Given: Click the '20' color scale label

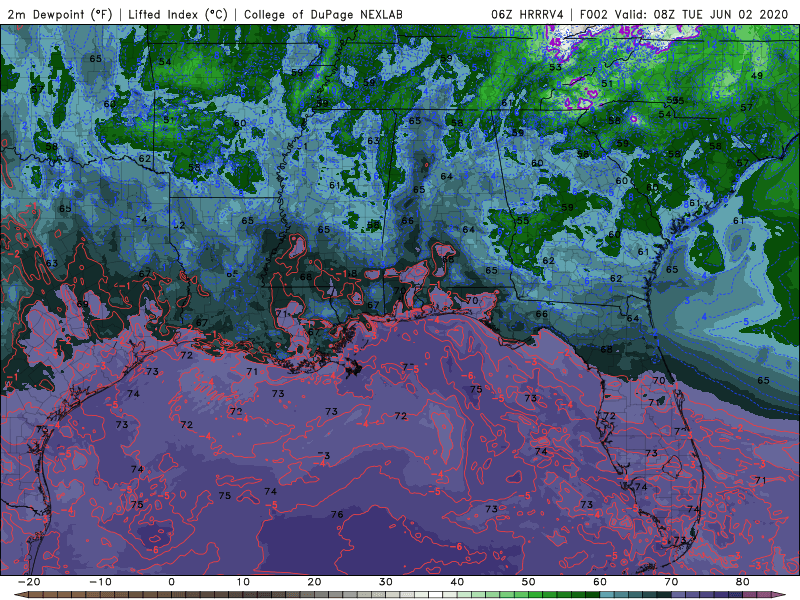Looking at the screenshot, I should (314, 582).
